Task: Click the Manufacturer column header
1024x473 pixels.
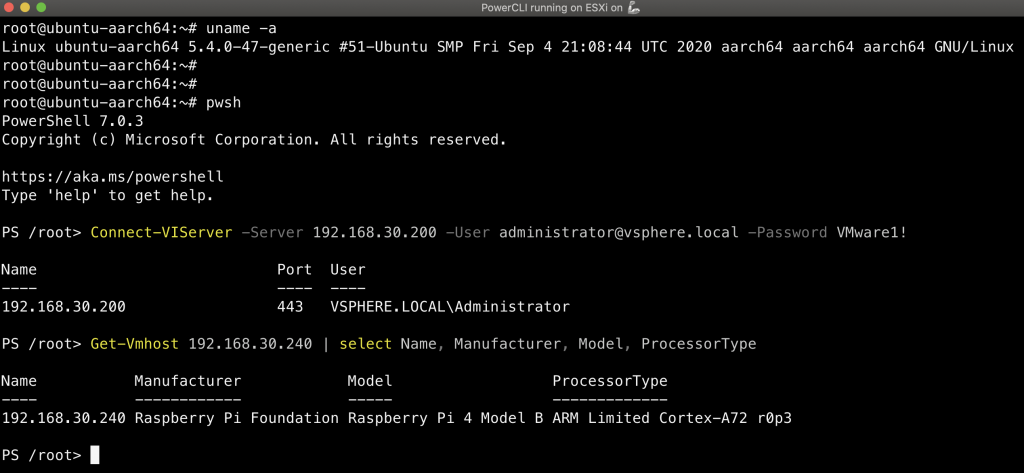Action: pyautogui.click(x=188, y=381)
